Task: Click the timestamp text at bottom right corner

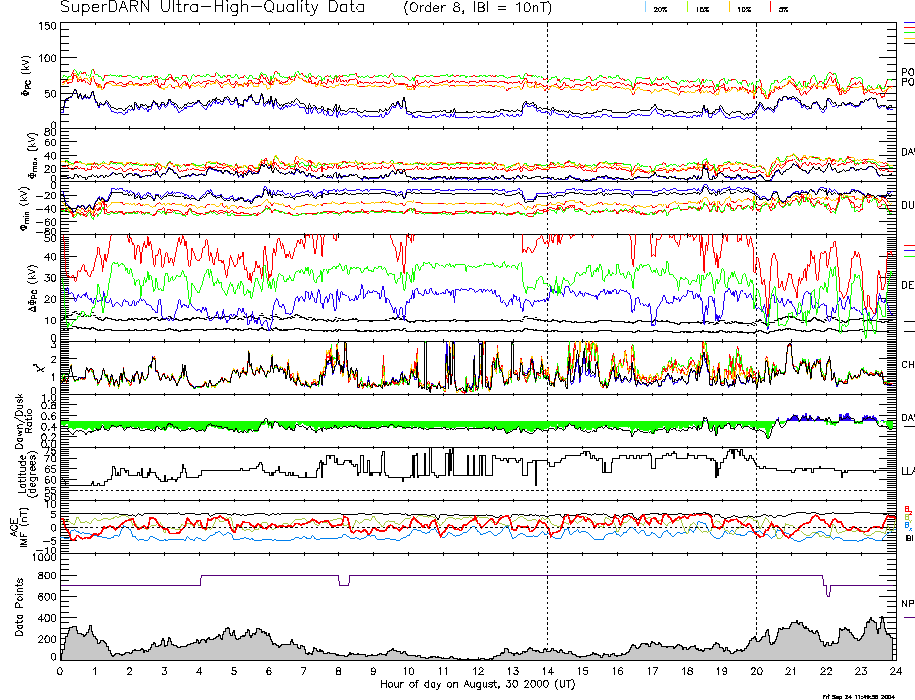Action: pos(858,696)
